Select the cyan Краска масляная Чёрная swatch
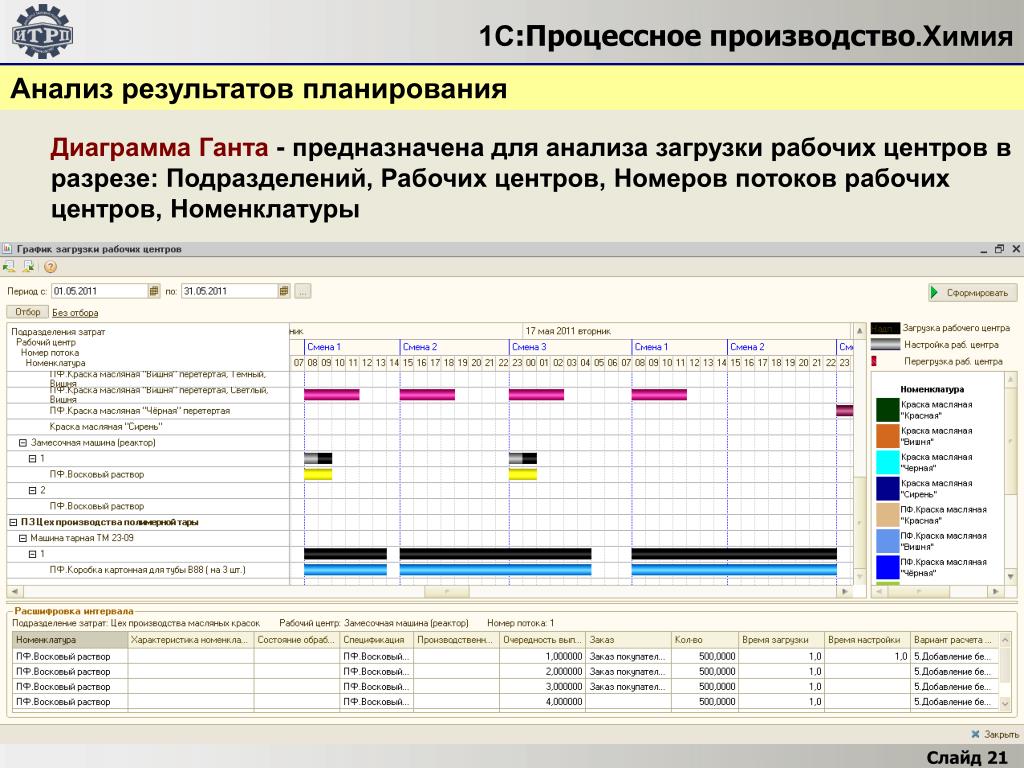The width and height of the screenshot is (1024, 768). tap(887, 462)
